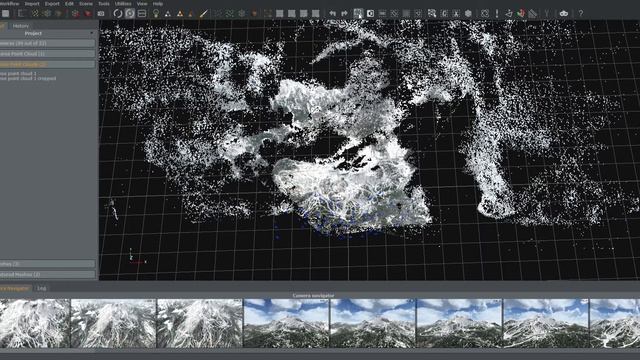Select the first blue-sky mountain thumbnail
Screen dimensions: 640x360
click(x=286, y=323)
